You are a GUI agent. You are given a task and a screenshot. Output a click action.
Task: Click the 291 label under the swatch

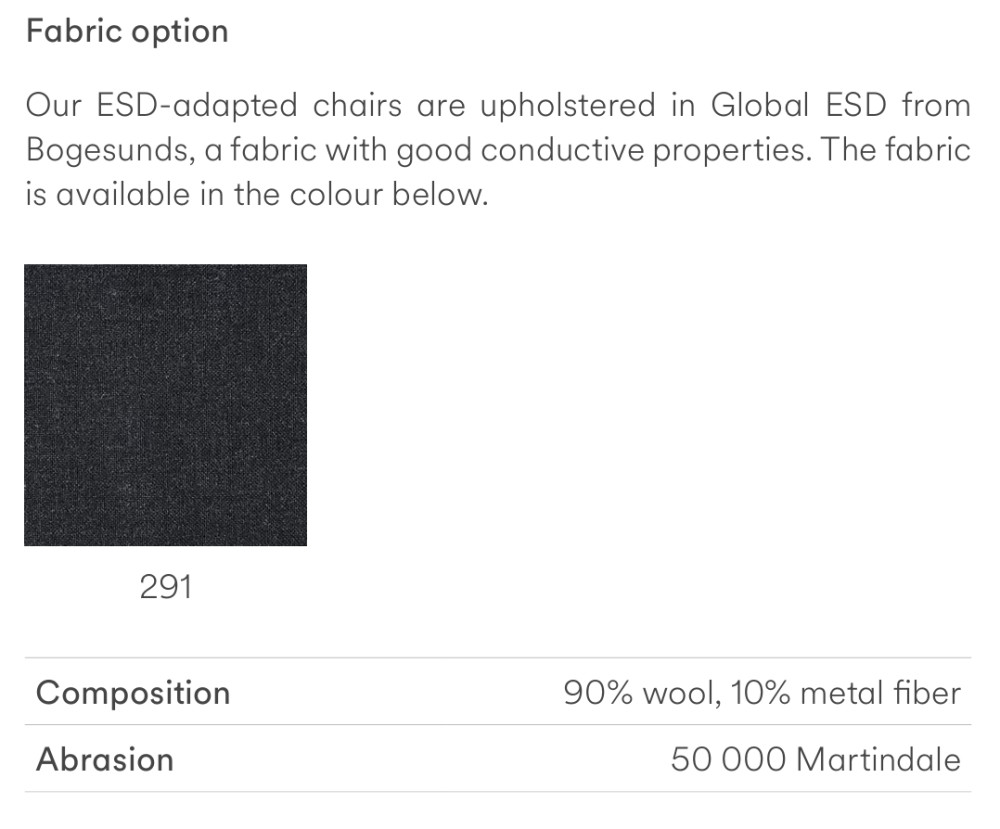click(x=165, y=587)
